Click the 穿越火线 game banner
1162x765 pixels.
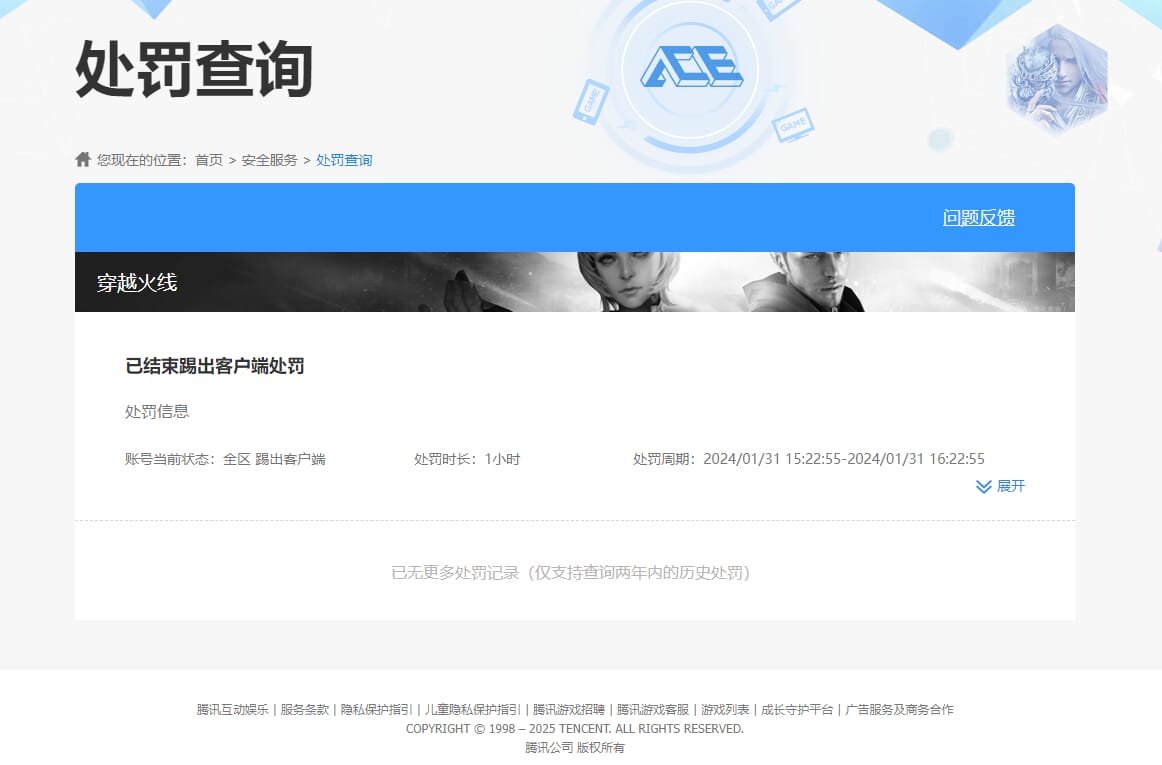575,282
